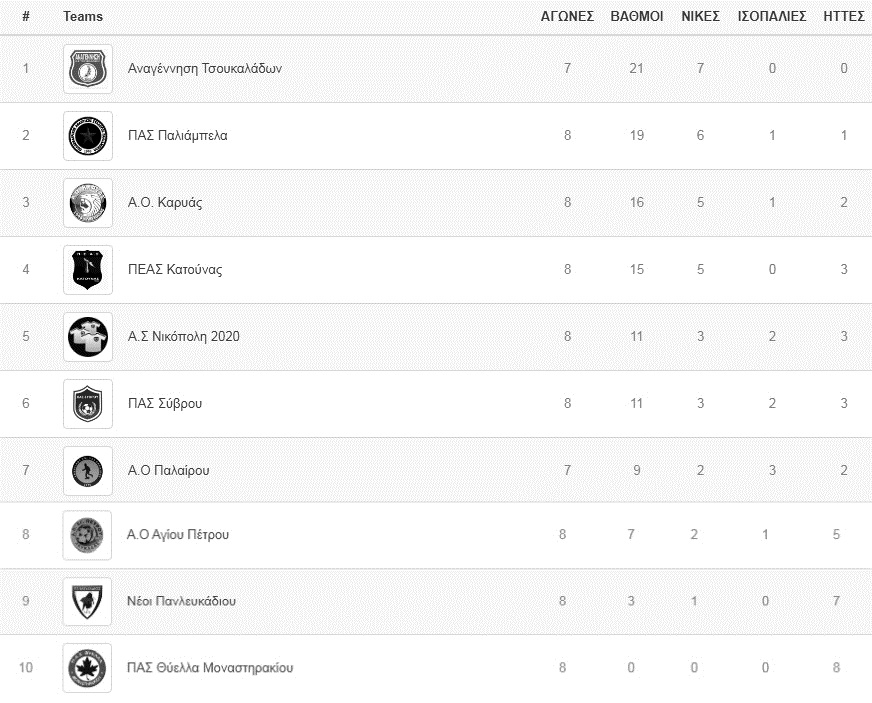
Task: Click the ΗΤΤΕΣ column header
Action: click(844, 16)
